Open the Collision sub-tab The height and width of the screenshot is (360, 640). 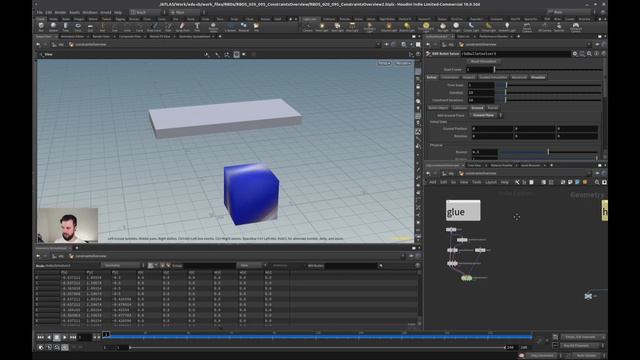point(460,108)
